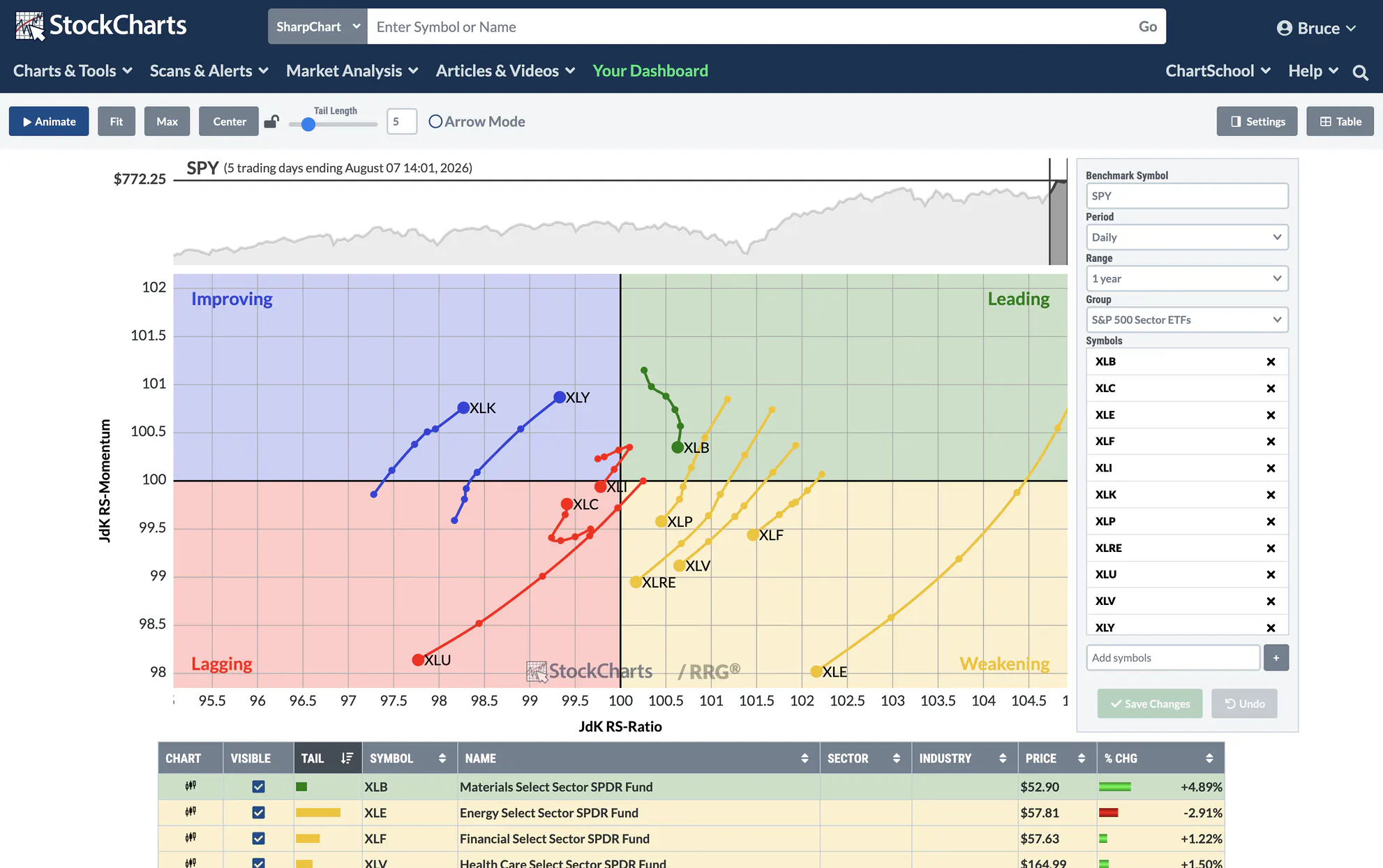Viewport: 1383px width, 868px height.
Task: Click the search magnifier icon
Action: point(1360,72)
